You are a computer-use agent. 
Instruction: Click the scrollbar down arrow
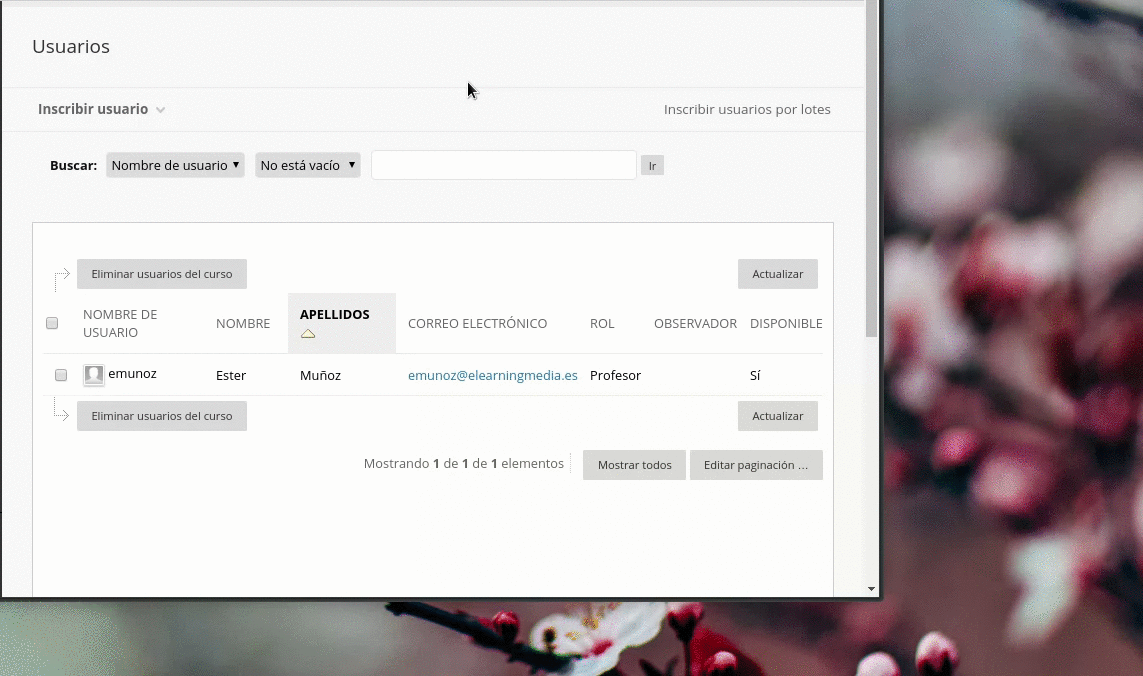pos(872,589)
